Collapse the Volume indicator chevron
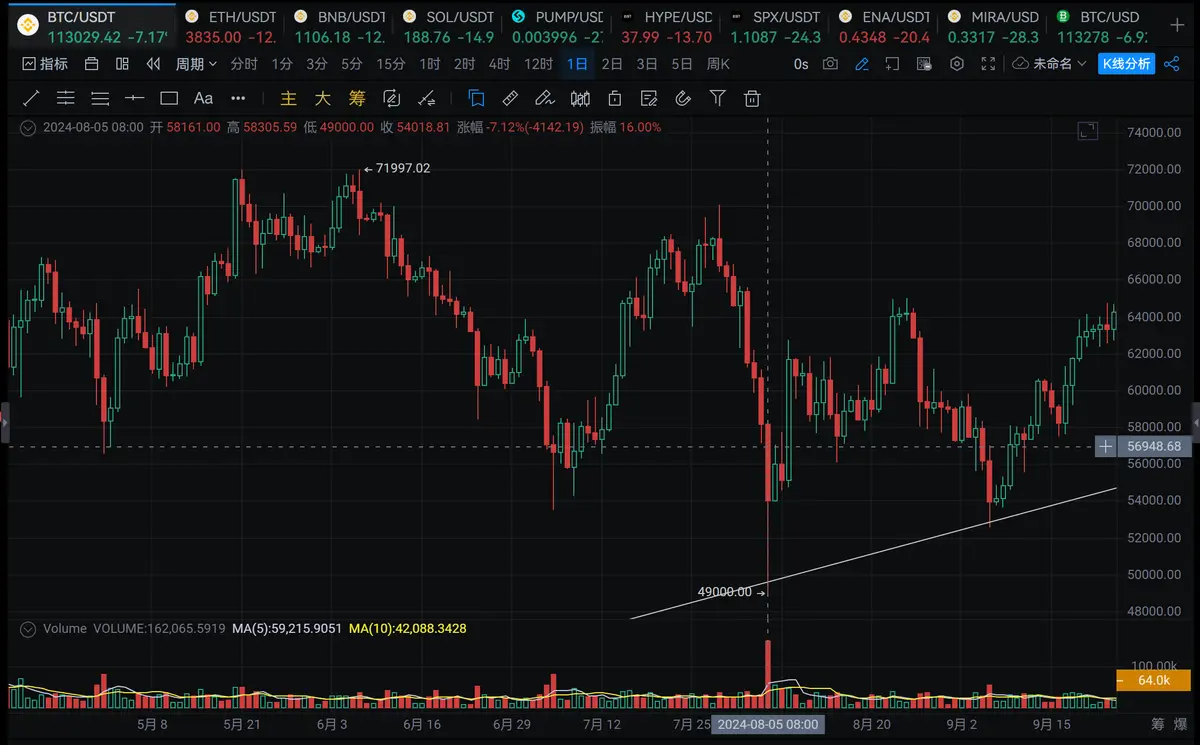This screenshot has width=1200, height=745. click(28, 629)
